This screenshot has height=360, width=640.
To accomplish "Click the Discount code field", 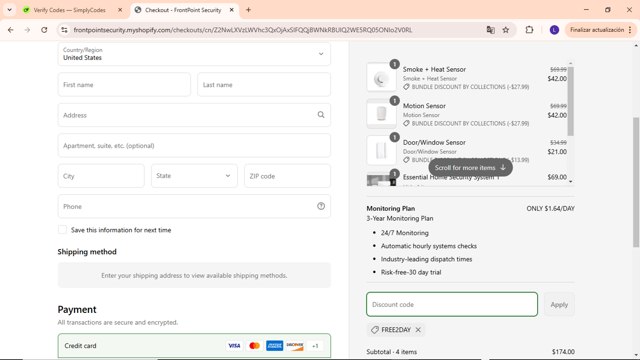I will pyautogui.click(x=452, y=304).
